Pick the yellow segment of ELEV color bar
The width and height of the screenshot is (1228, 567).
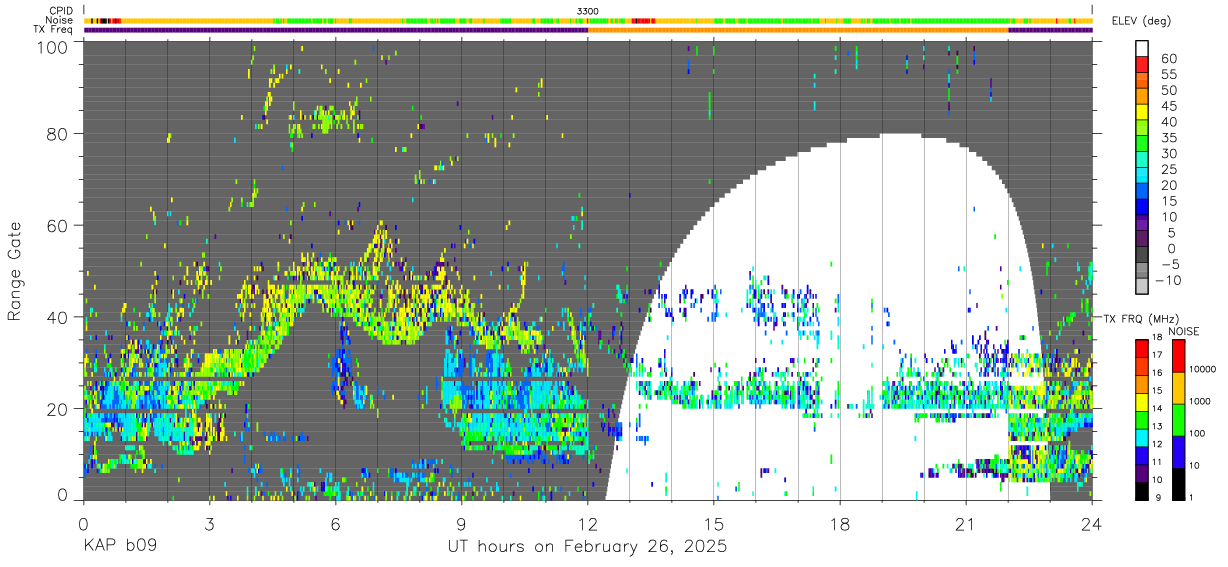point(1142,114)
